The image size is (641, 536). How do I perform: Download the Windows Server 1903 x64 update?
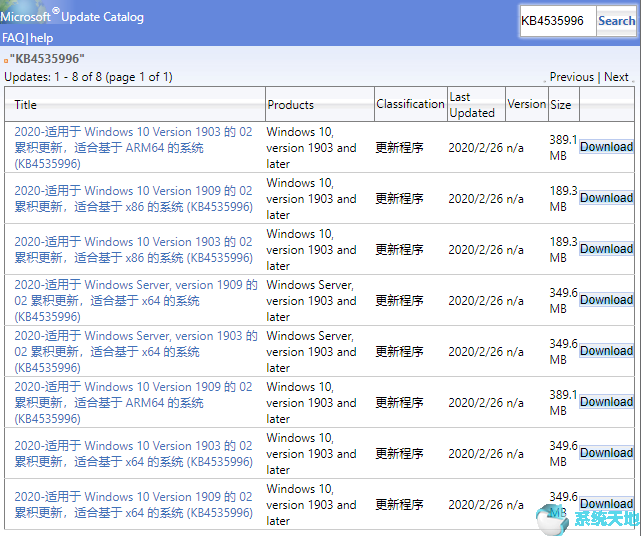tap(607, 351)
